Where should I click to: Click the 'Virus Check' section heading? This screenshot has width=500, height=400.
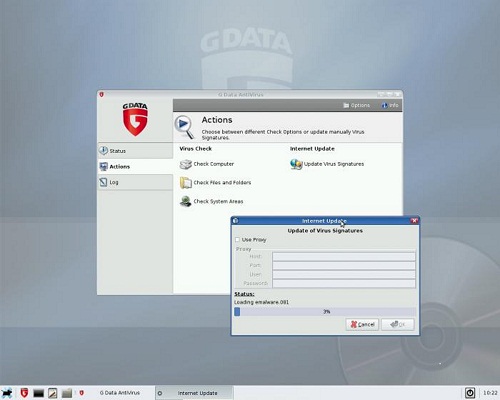pos(196,149)
